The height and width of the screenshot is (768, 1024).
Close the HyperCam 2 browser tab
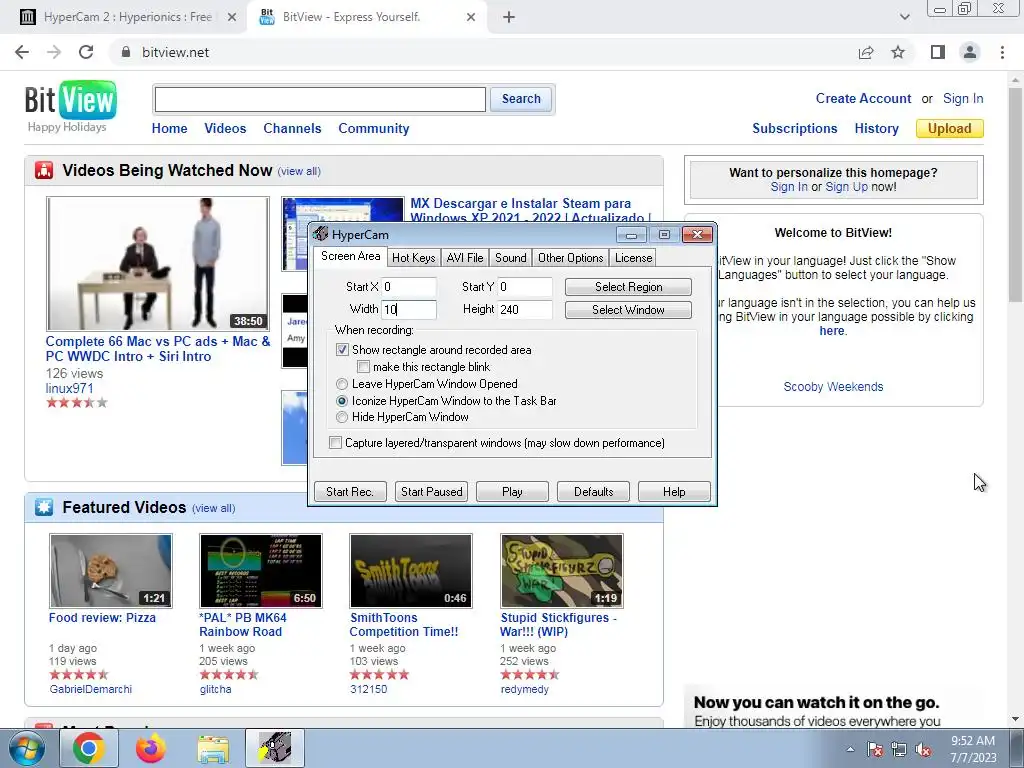point(232,17)
